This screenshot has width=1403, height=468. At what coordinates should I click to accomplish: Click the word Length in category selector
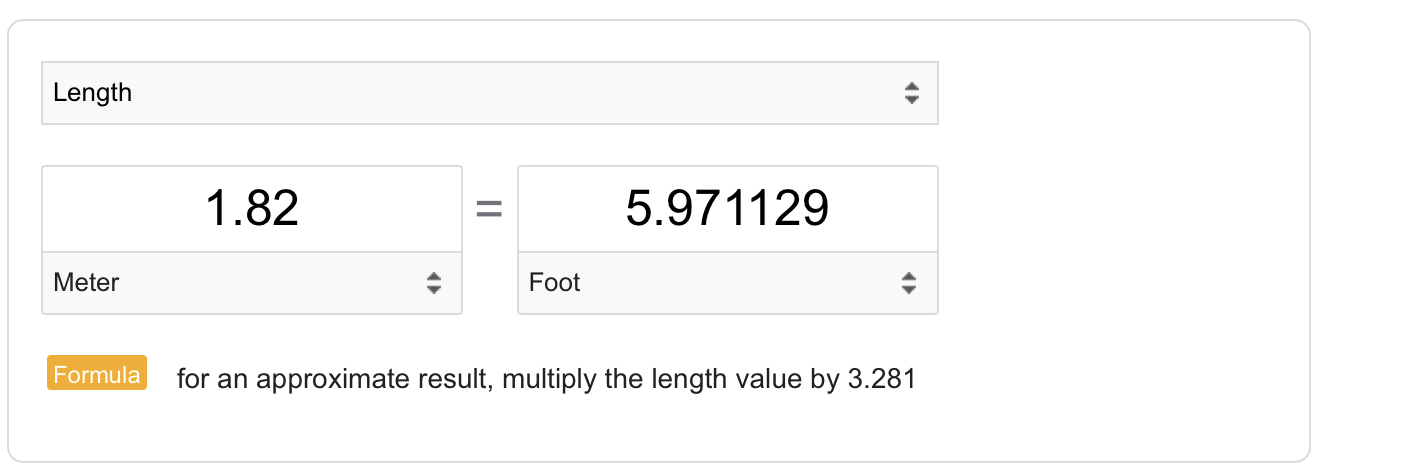pyautogui.click(x=93, y=93)
